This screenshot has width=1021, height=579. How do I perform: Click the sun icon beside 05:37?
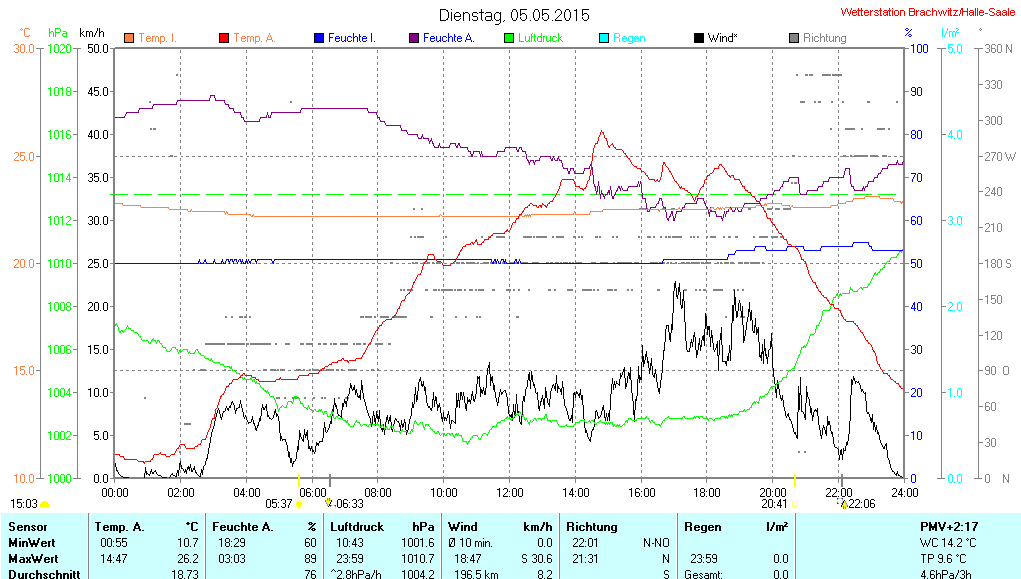[x=298, y=504]
